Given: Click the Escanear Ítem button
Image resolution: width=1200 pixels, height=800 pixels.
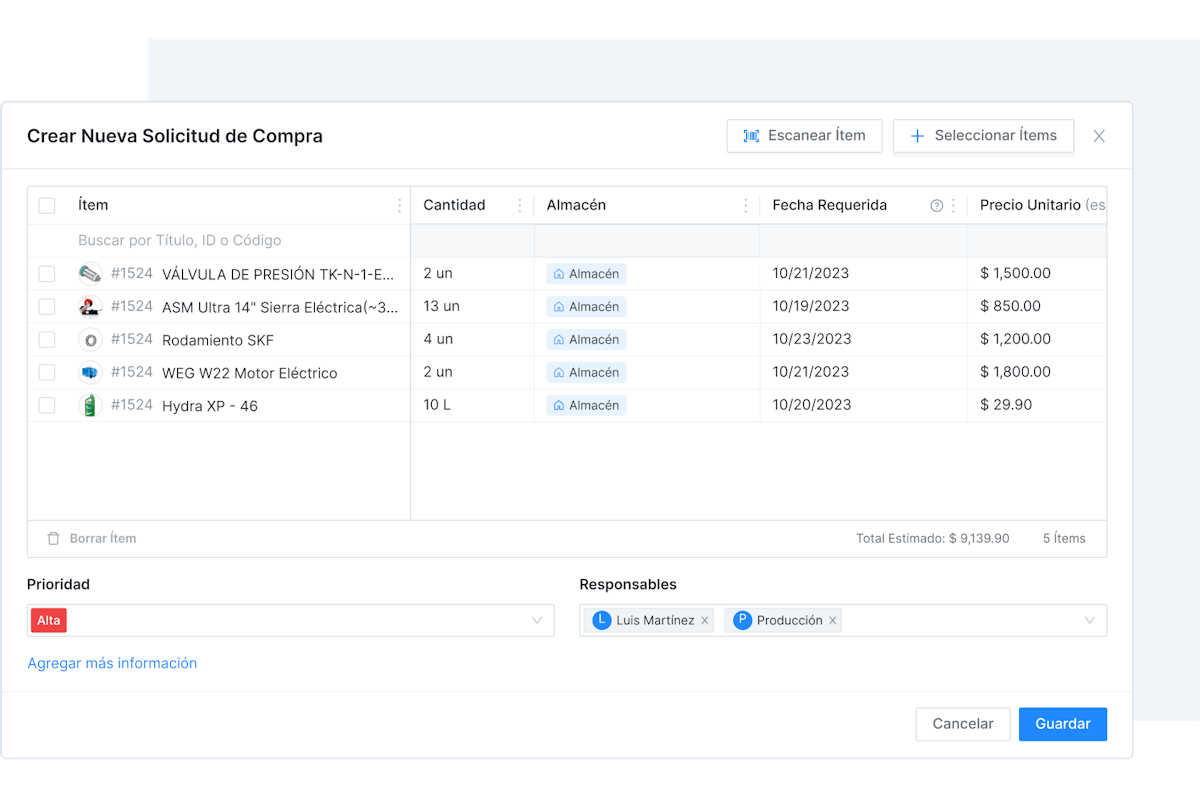Looking at the screenshot, I should (x=804, y=136).
